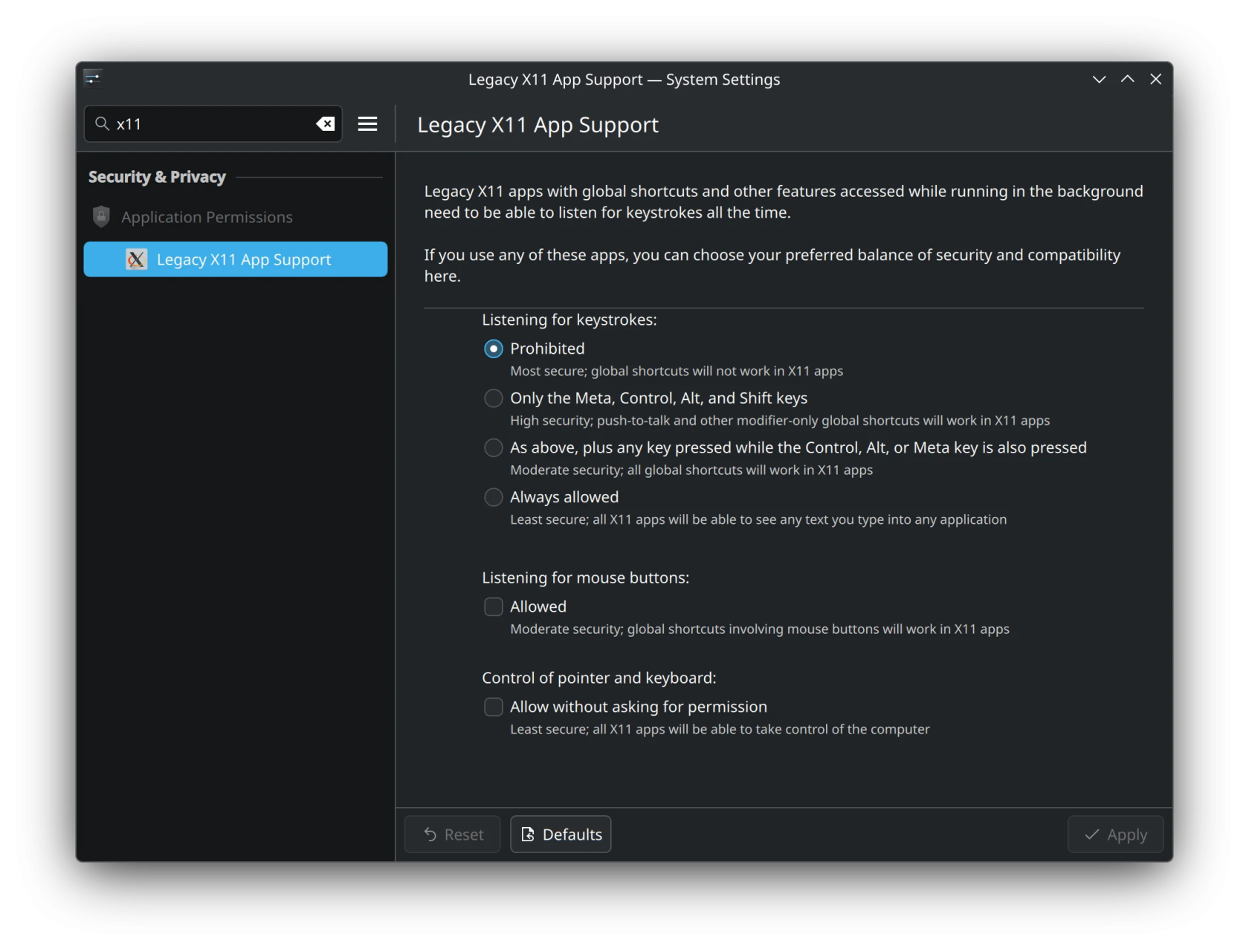1249x952 pixels.
Task: Close the System Settings window
Action: 1155,79
